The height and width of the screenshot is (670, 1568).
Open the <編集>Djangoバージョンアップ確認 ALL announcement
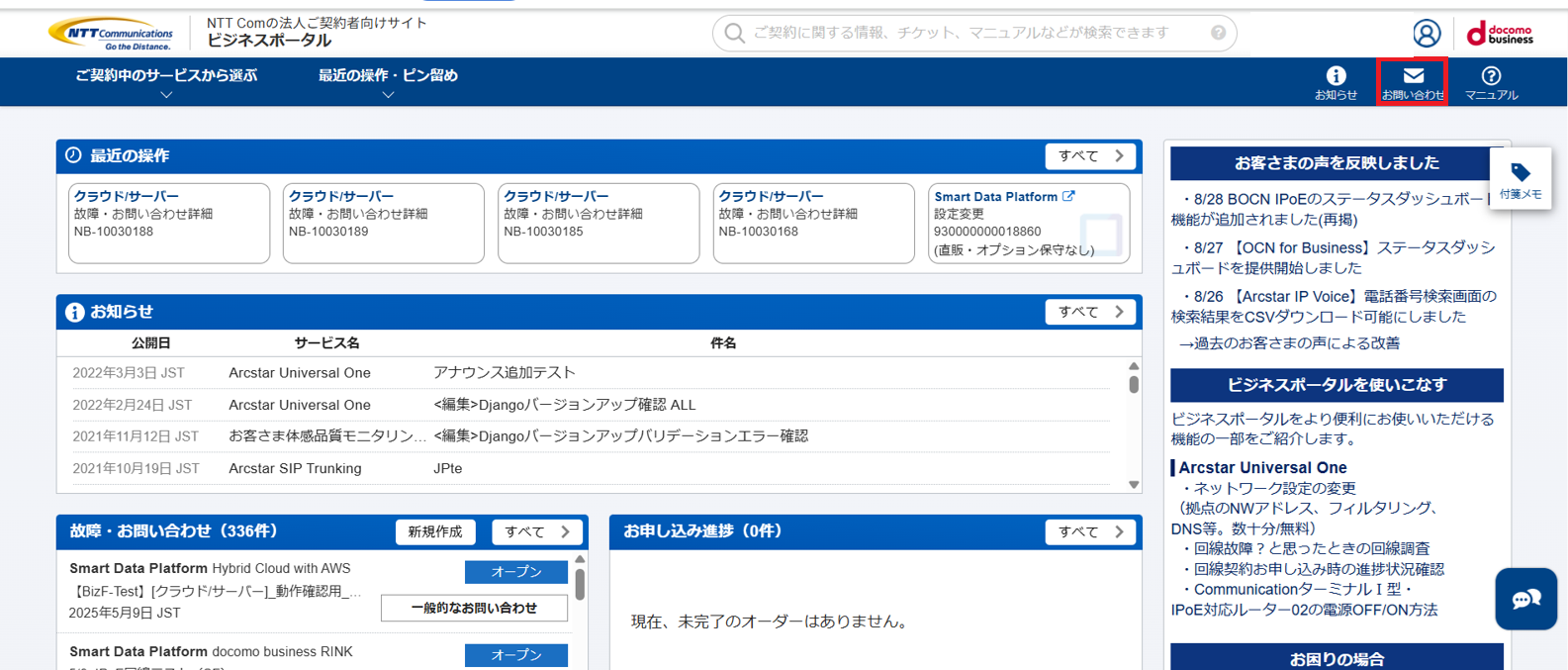tap(565, 405)
